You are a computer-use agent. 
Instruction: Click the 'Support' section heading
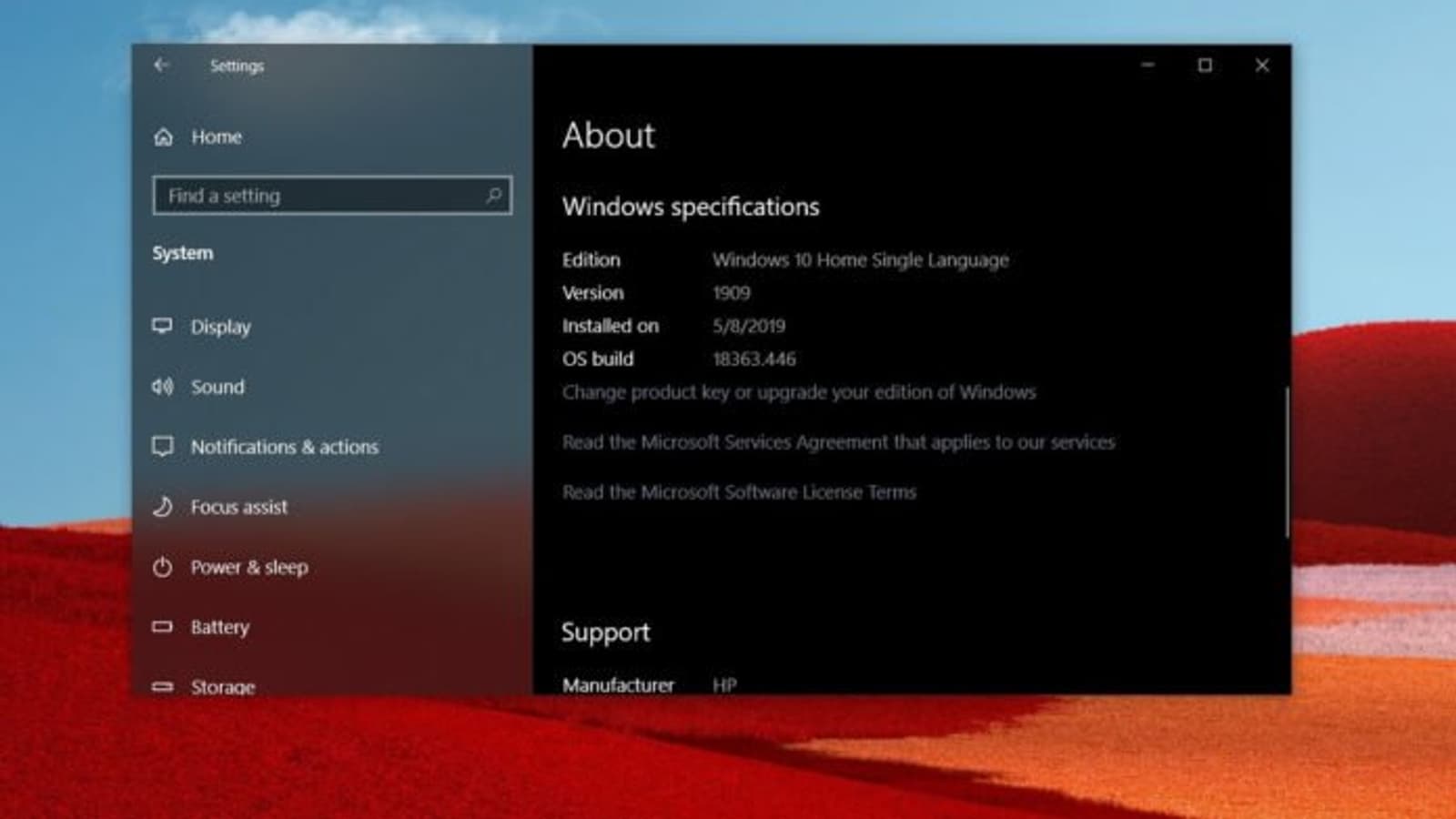(x=606, y=632)
